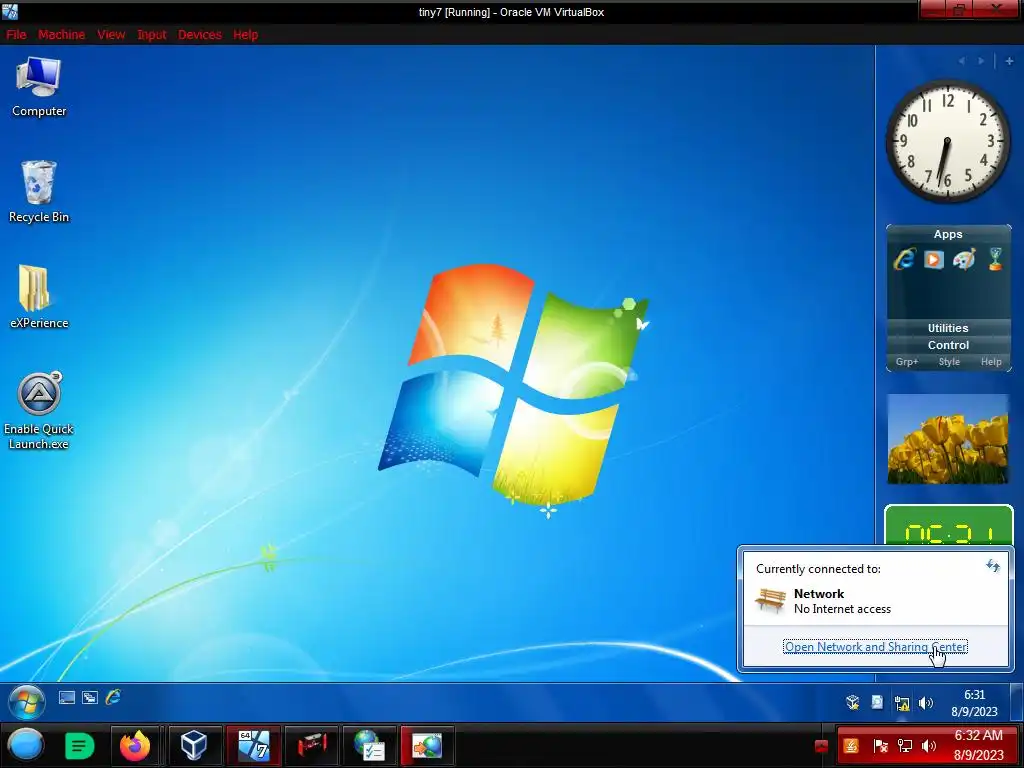Click the red machine icon on host taskbar
Viewport: 1024px width, 768px height.
click(312, 745)
